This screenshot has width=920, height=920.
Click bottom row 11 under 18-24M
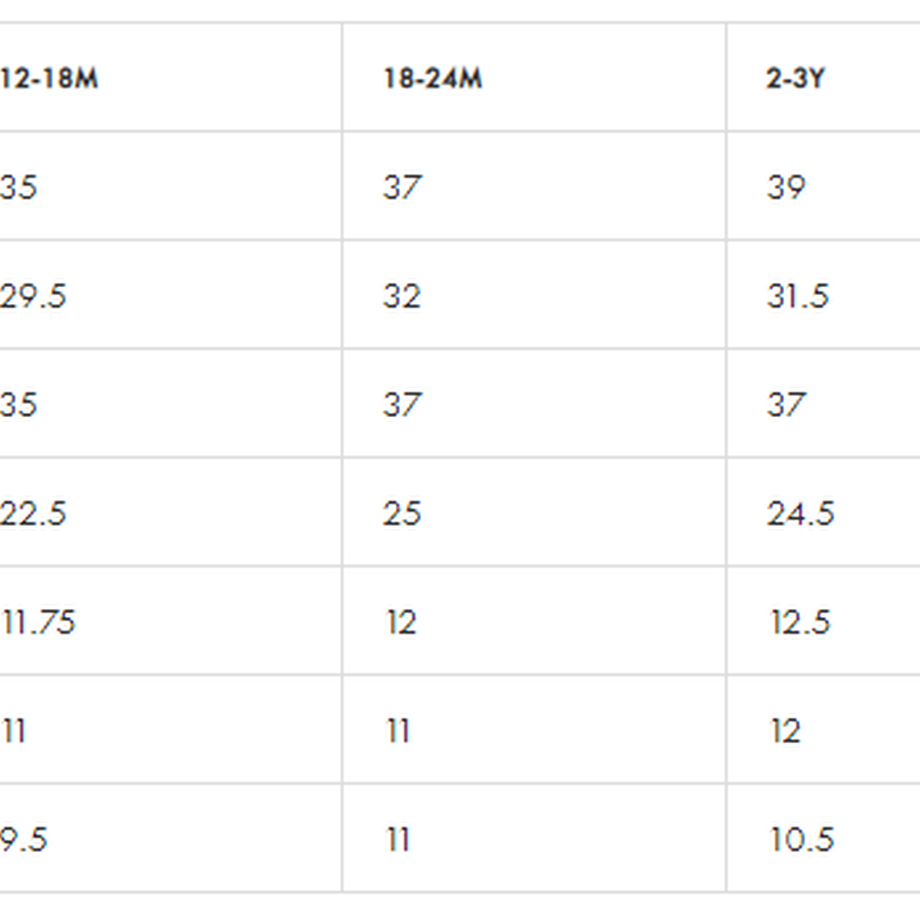(x=398, y=840)
